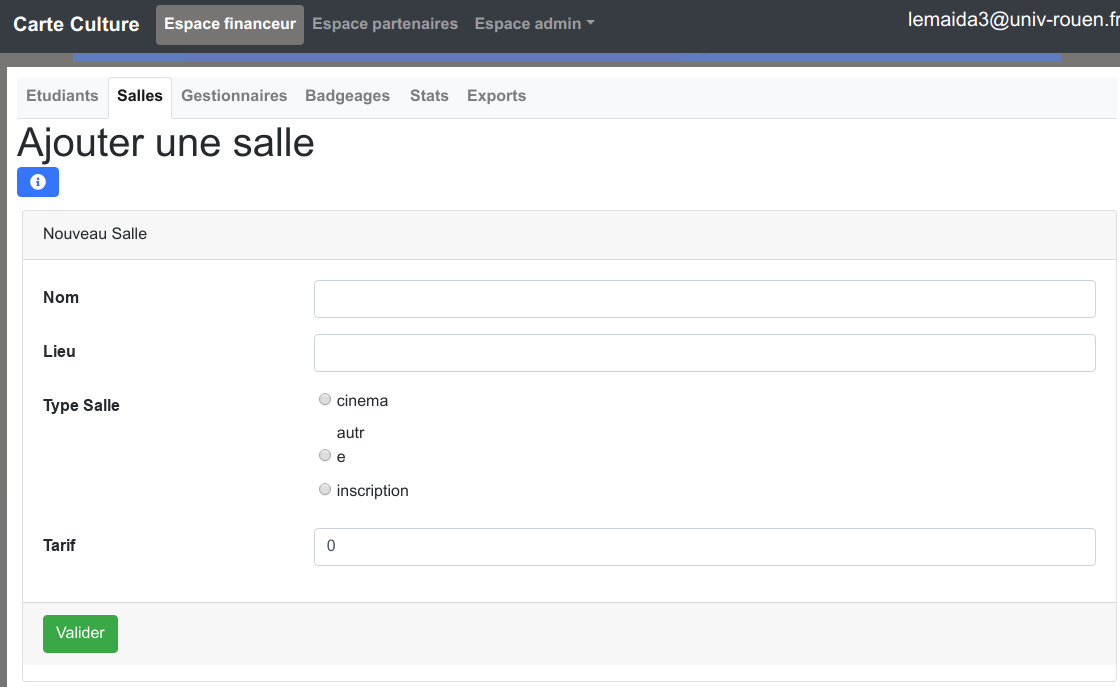Image resolution: width=1120 pixels, height=687 pixels.
Task: Click inside the Lieu input field
Action: tap(704, 353)
